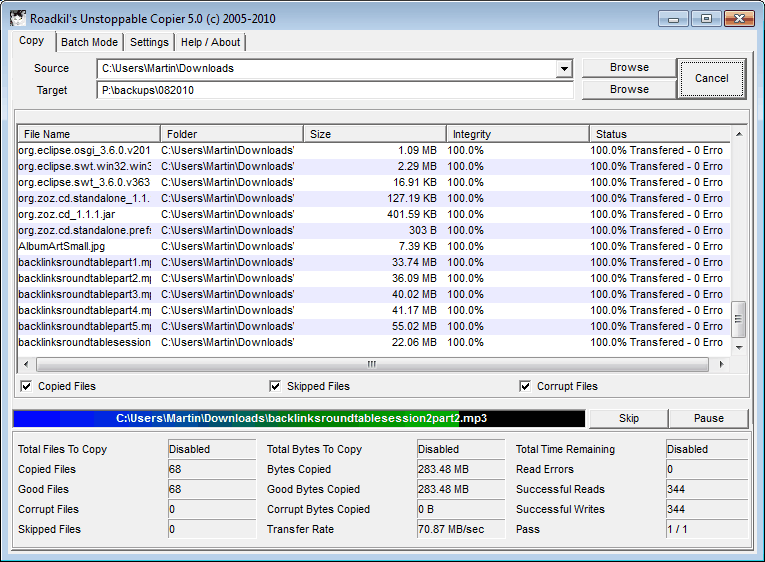Uncheck the Skipped Files checkbox
The image size is (765, 562).
coord(275,386)
